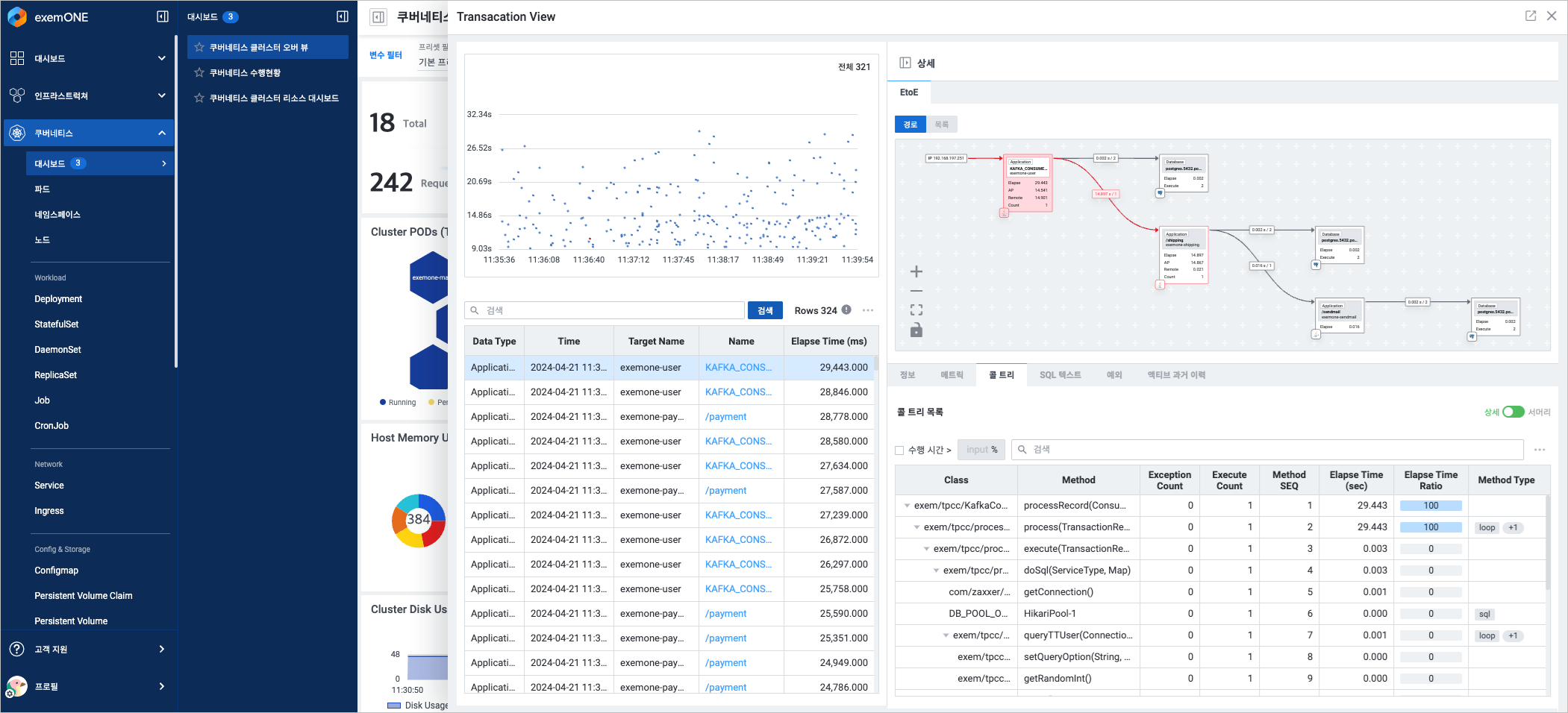Click the 검색 button above transaction table

coord(765,310)
